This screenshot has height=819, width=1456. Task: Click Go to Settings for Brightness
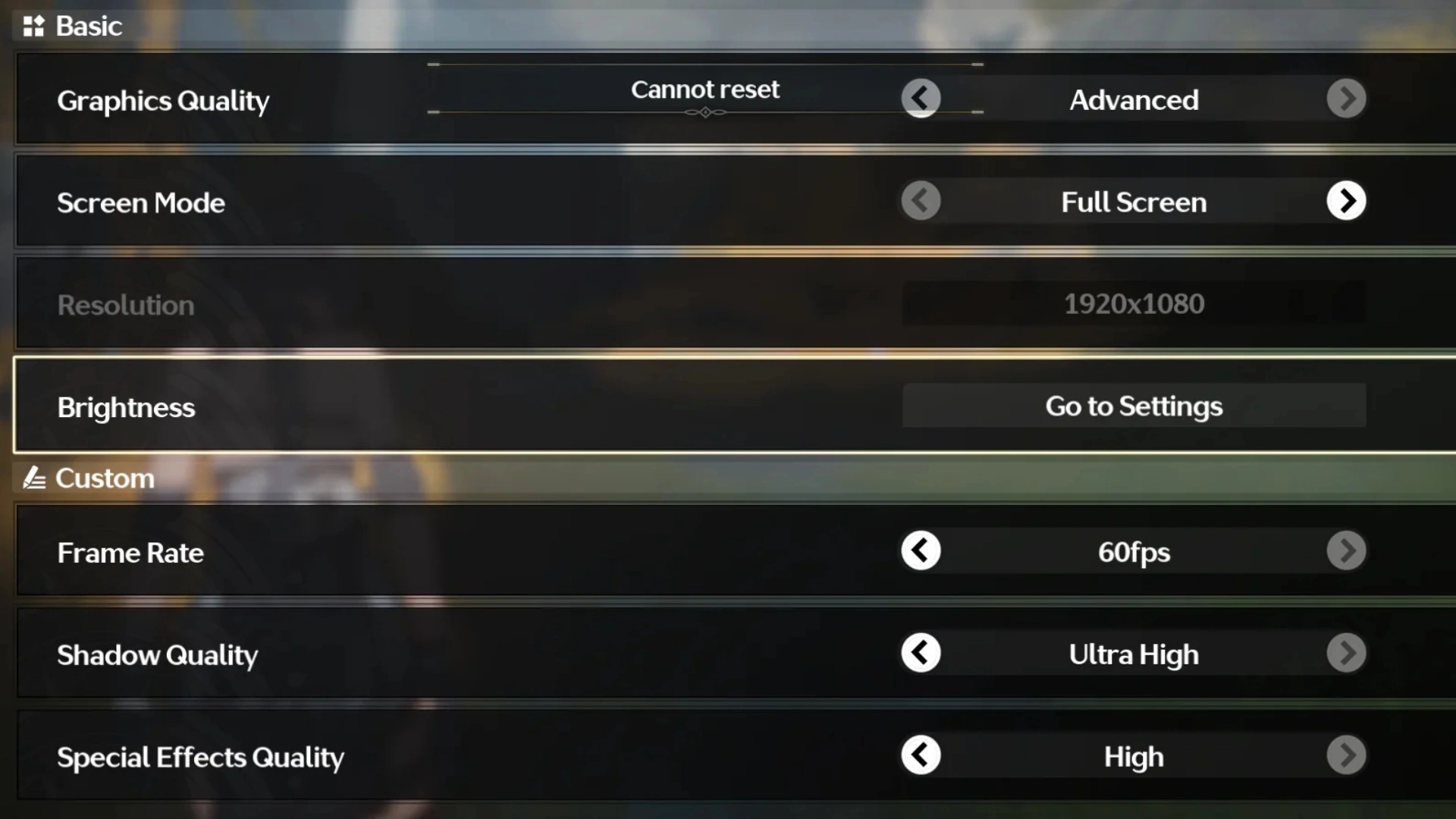(1133, 405)
